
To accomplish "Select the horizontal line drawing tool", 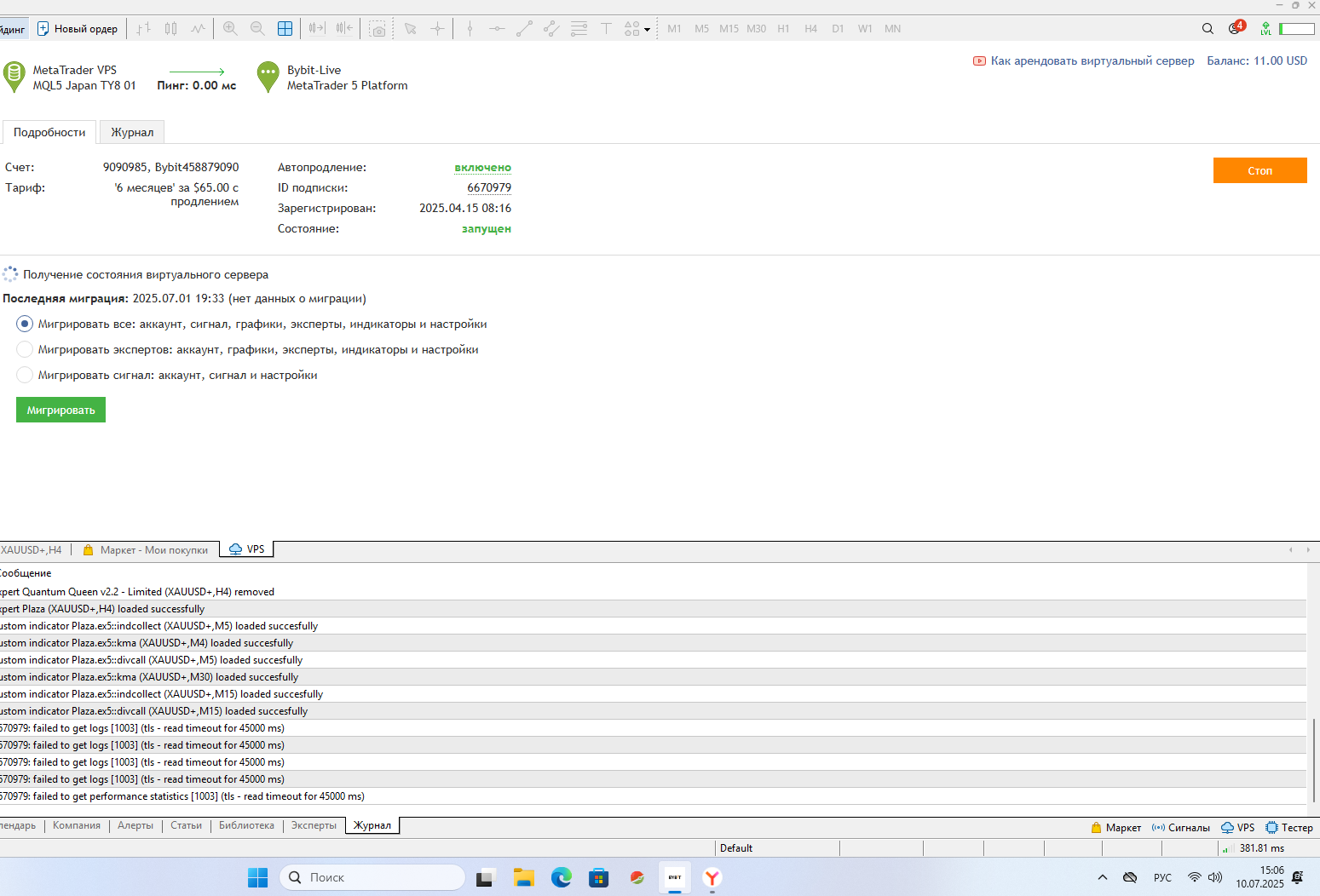I will pos(497,29).
